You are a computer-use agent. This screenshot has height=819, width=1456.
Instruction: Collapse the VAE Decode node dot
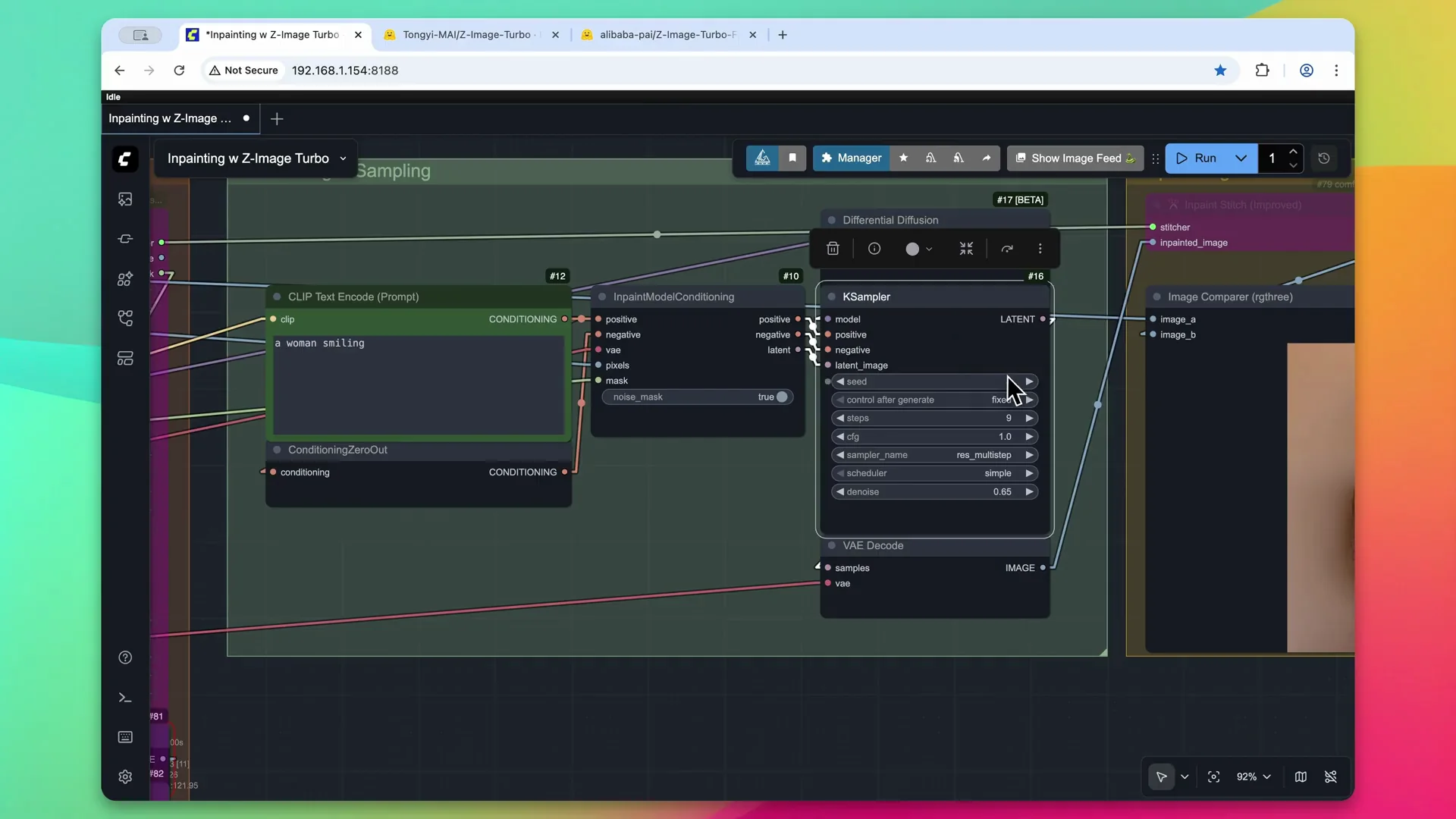coord(832,546)
